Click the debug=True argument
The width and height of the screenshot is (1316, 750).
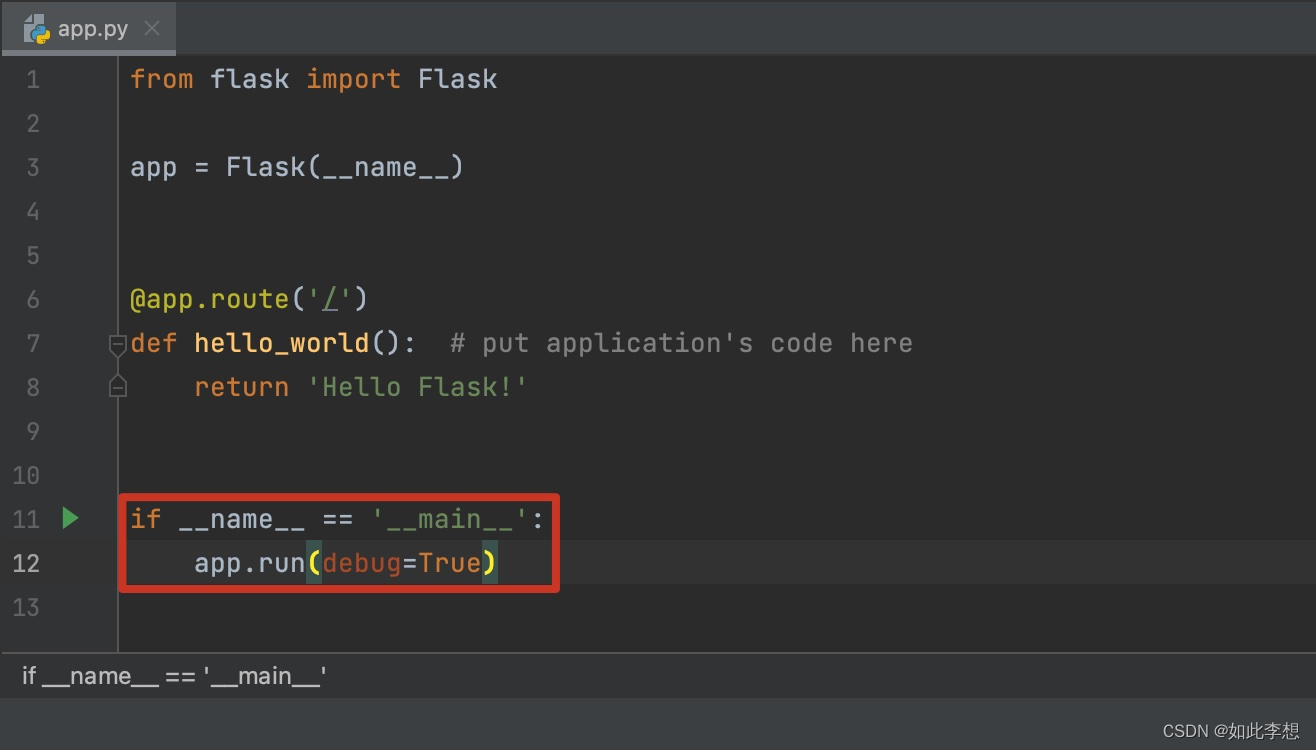pos(402,562)
